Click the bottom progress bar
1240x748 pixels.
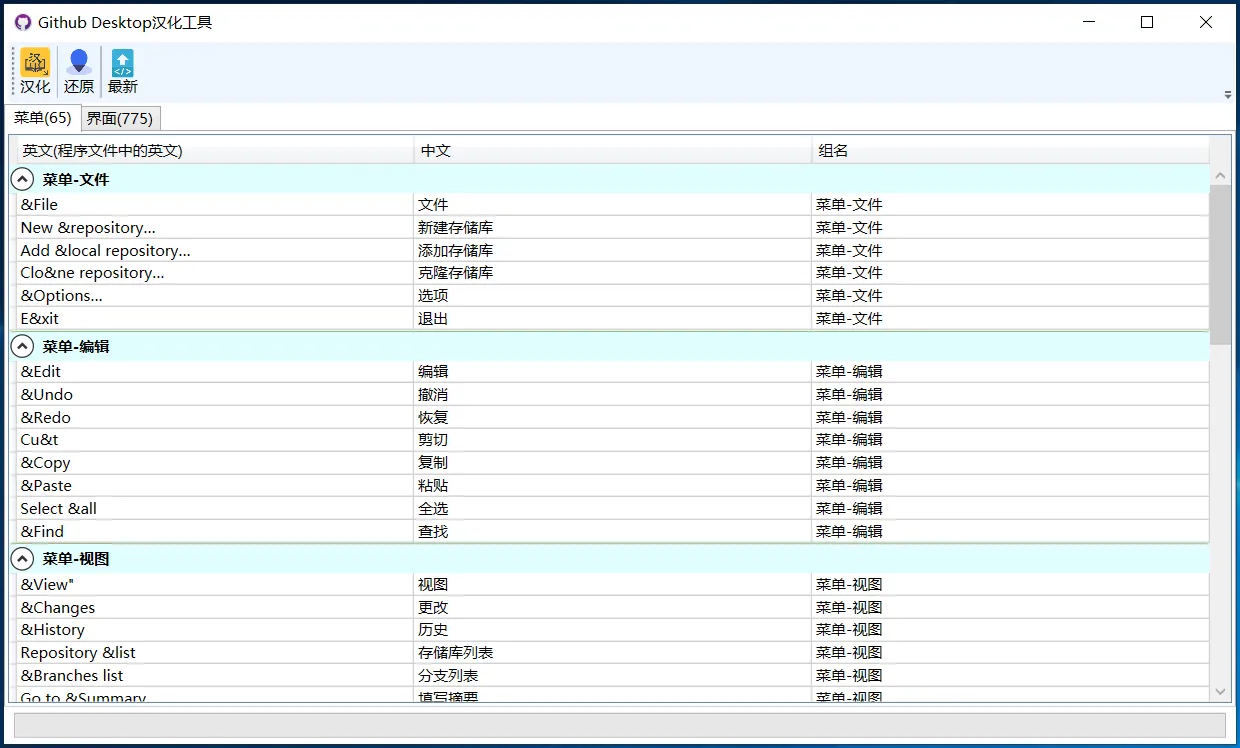tap(619, 725)
